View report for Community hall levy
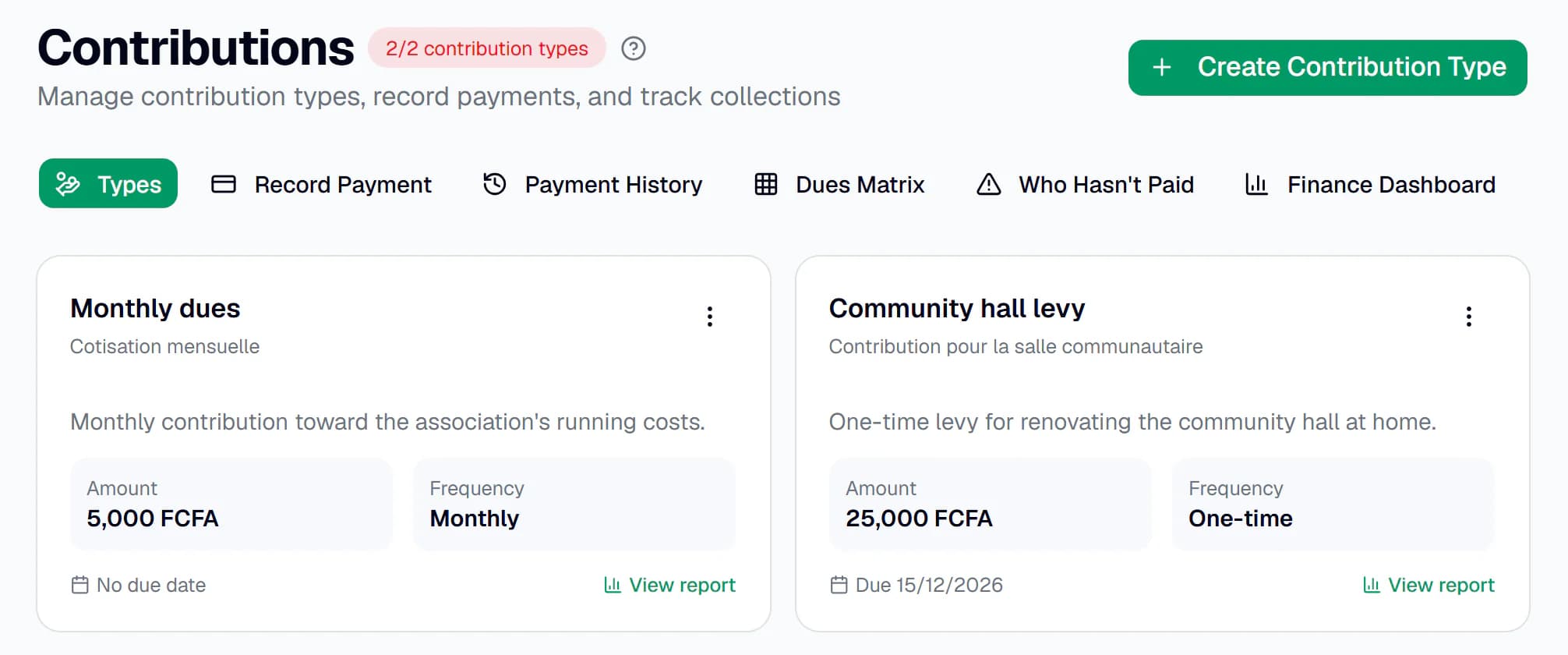Image resolution: width=1568 pixels, height=655 pixels. 1429,585
